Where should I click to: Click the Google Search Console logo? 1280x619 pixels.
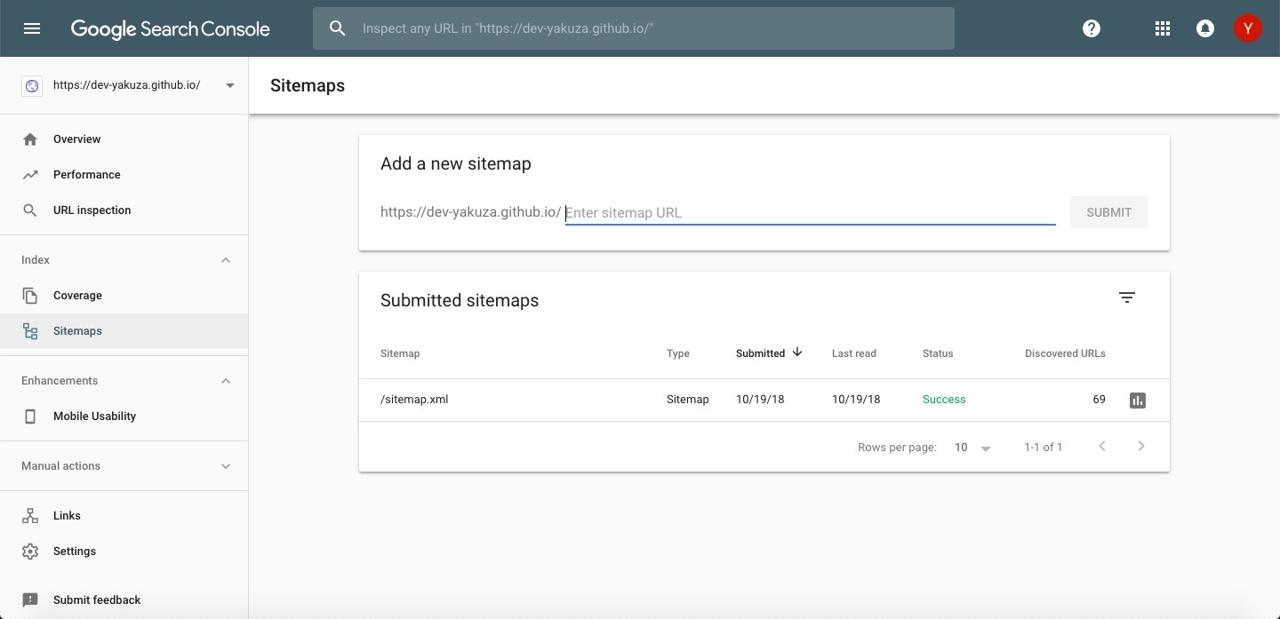tap(170, 29)
